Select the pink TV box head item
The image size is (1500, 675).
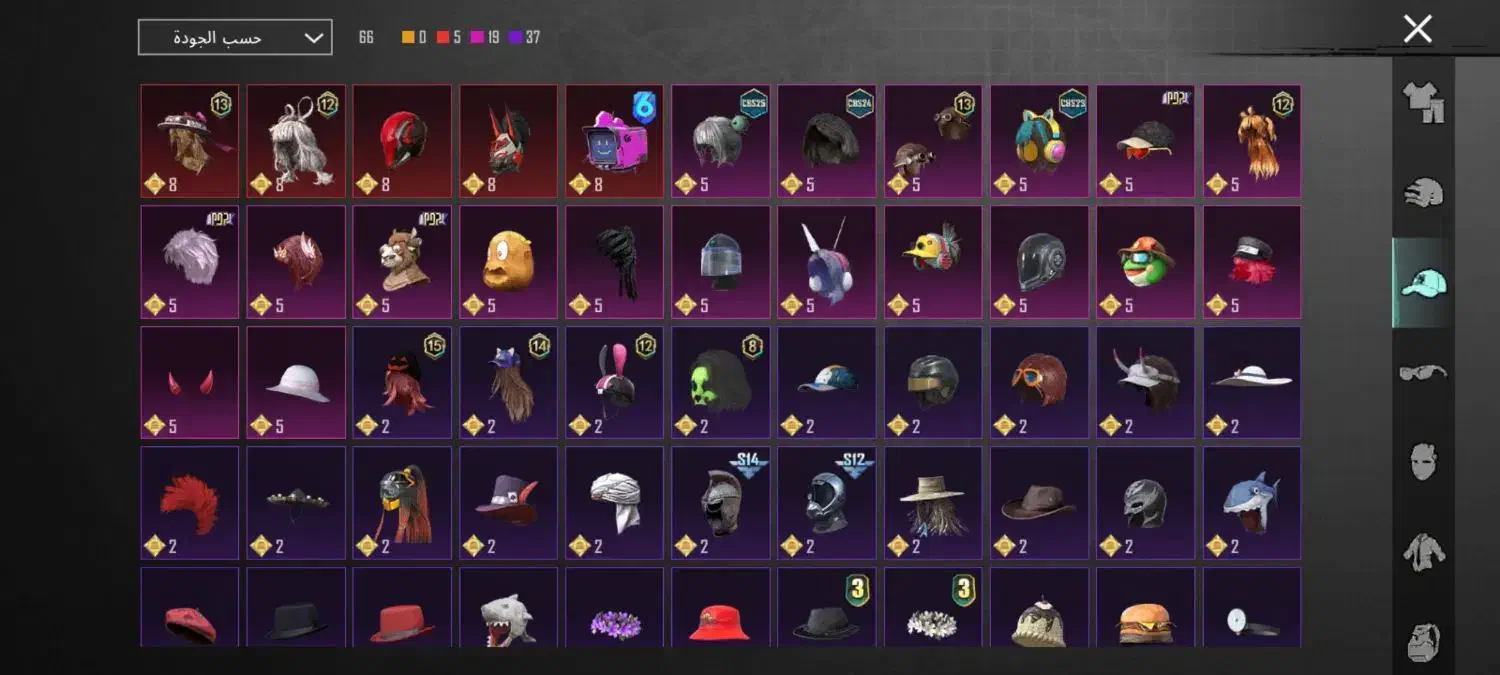[x=614, y=141]
